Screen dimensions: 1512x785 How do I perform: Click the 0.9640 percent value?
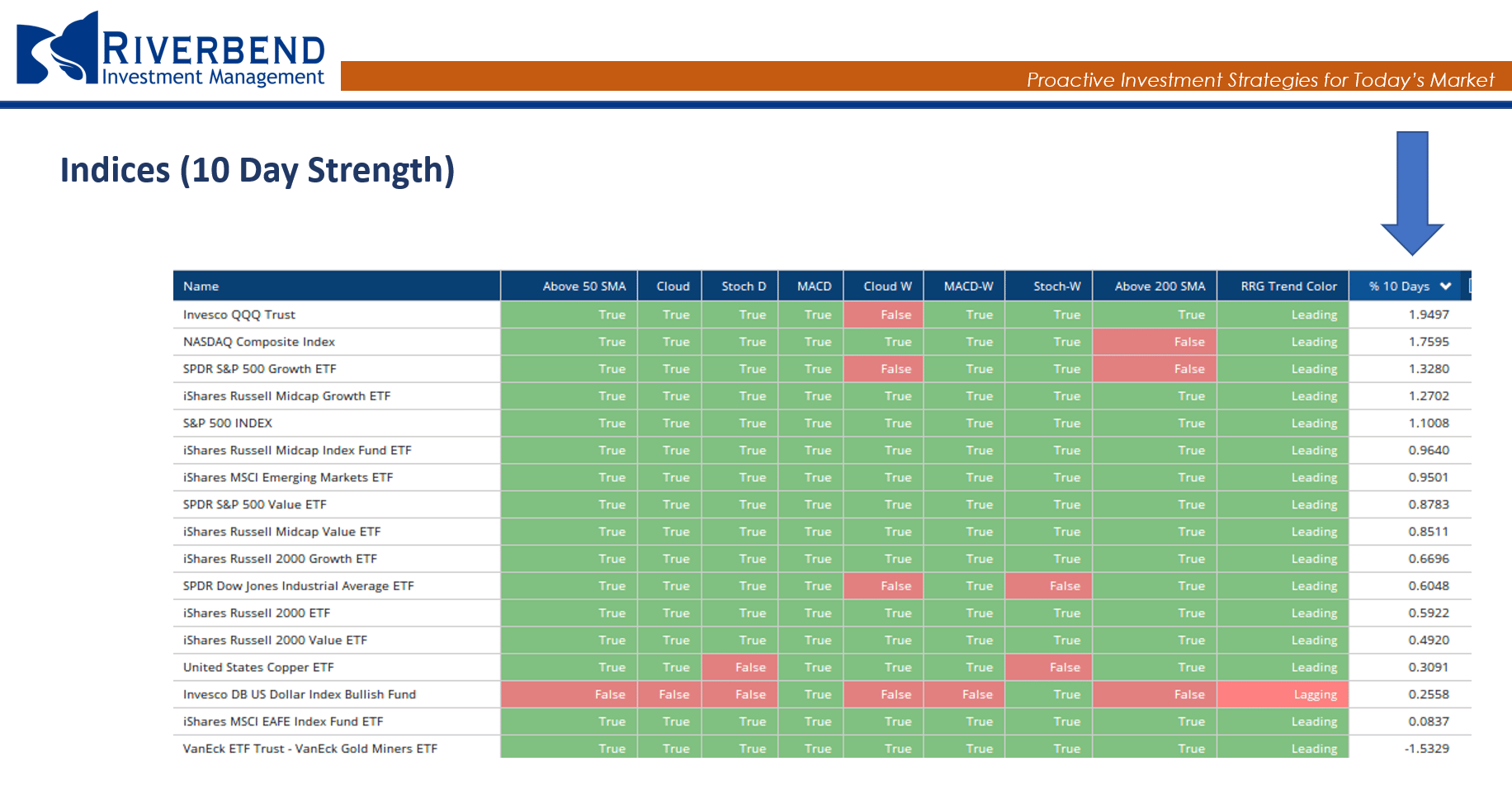pos(1429,451)
